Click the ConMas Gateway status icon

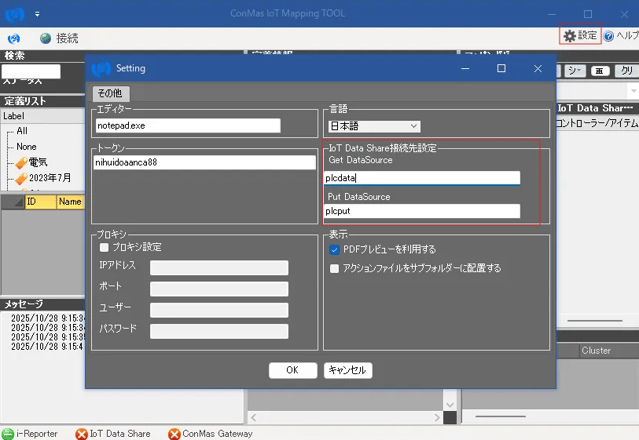(174, 434)
